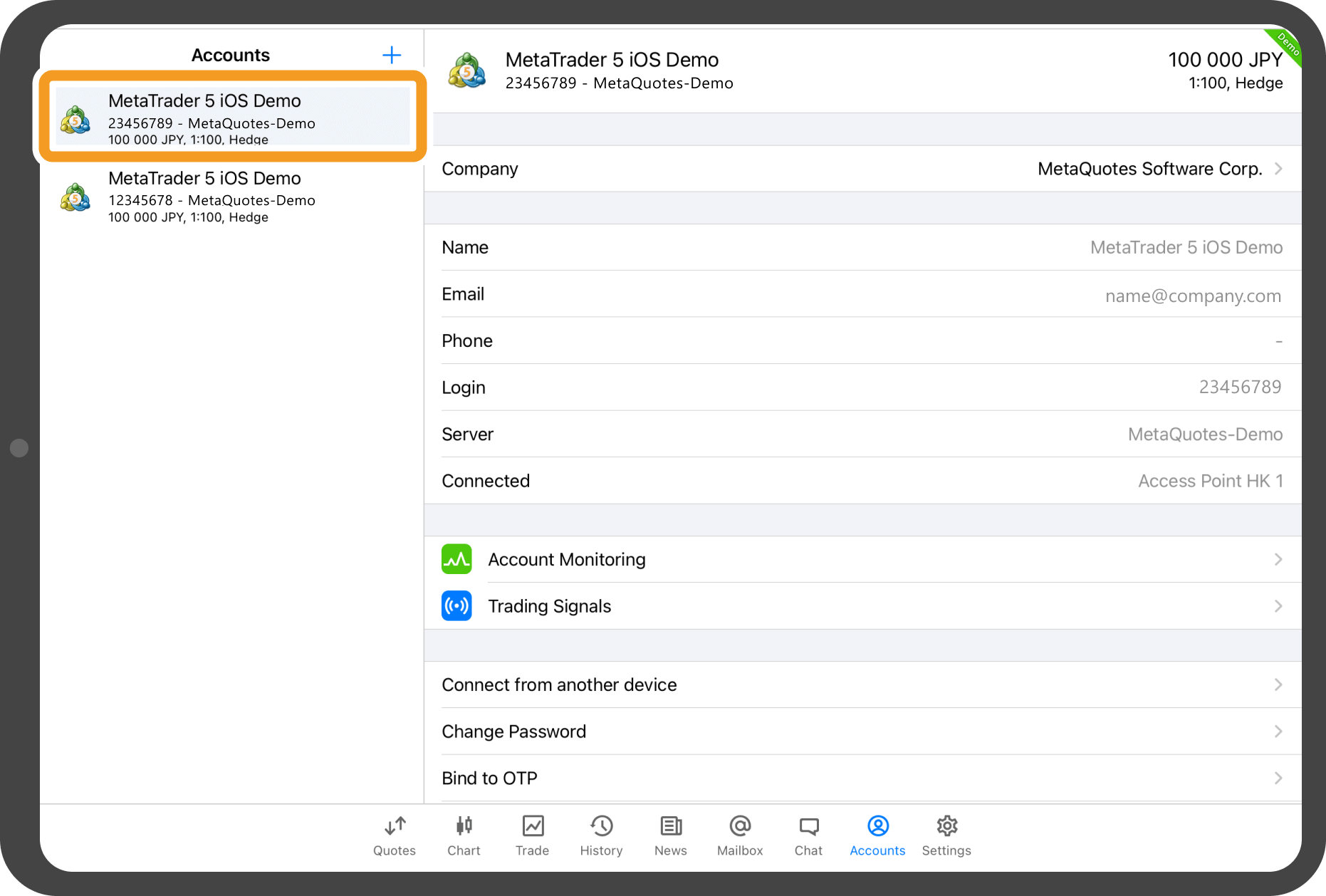Click the 1:100, Hedge text in header
The width and height of the screenshot is (1326, 896).
pyautogui.click(x=1236, y=83)
